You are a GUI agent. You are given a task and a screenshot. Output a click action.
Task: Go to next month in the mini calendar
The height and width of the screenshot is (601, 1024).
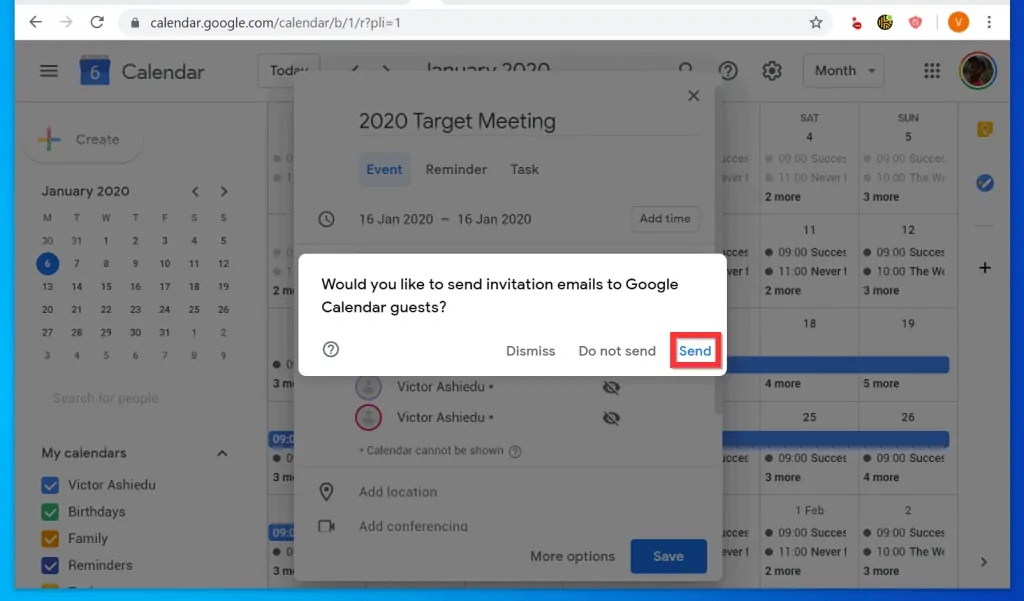224,191
